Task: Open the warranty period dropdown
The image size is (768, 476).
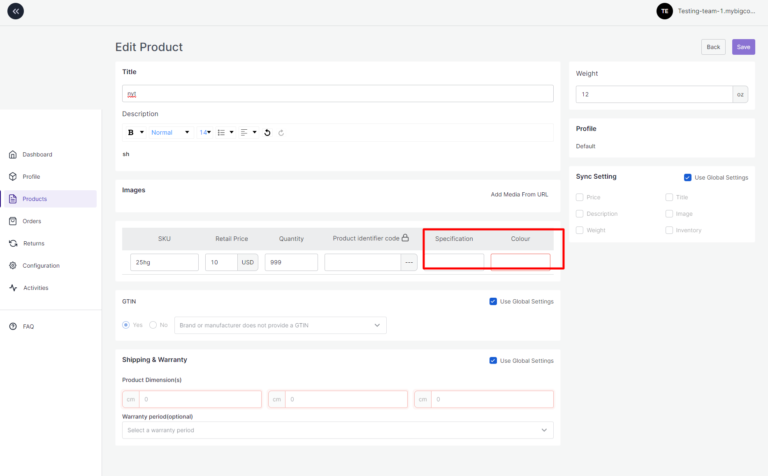Action: click(x=337, y=430)
